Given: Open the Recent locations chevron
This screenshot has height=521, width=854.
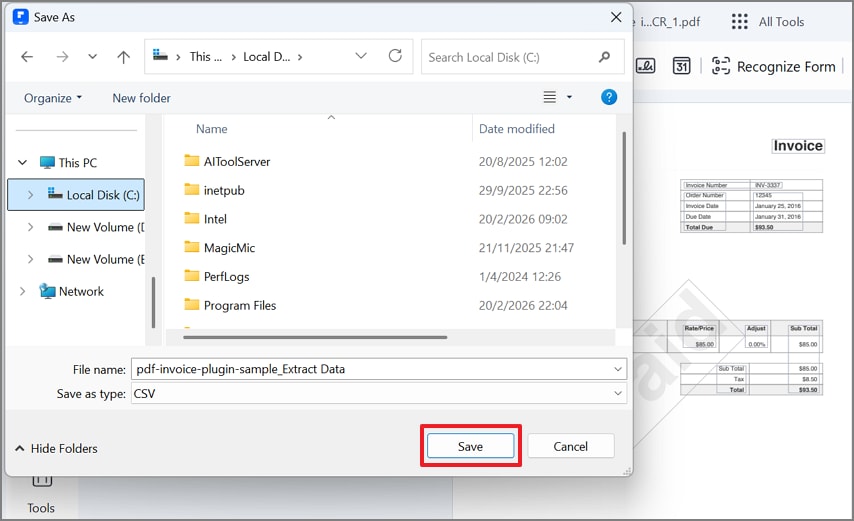Looking at the screenshot, I should [x=93, y=57].
